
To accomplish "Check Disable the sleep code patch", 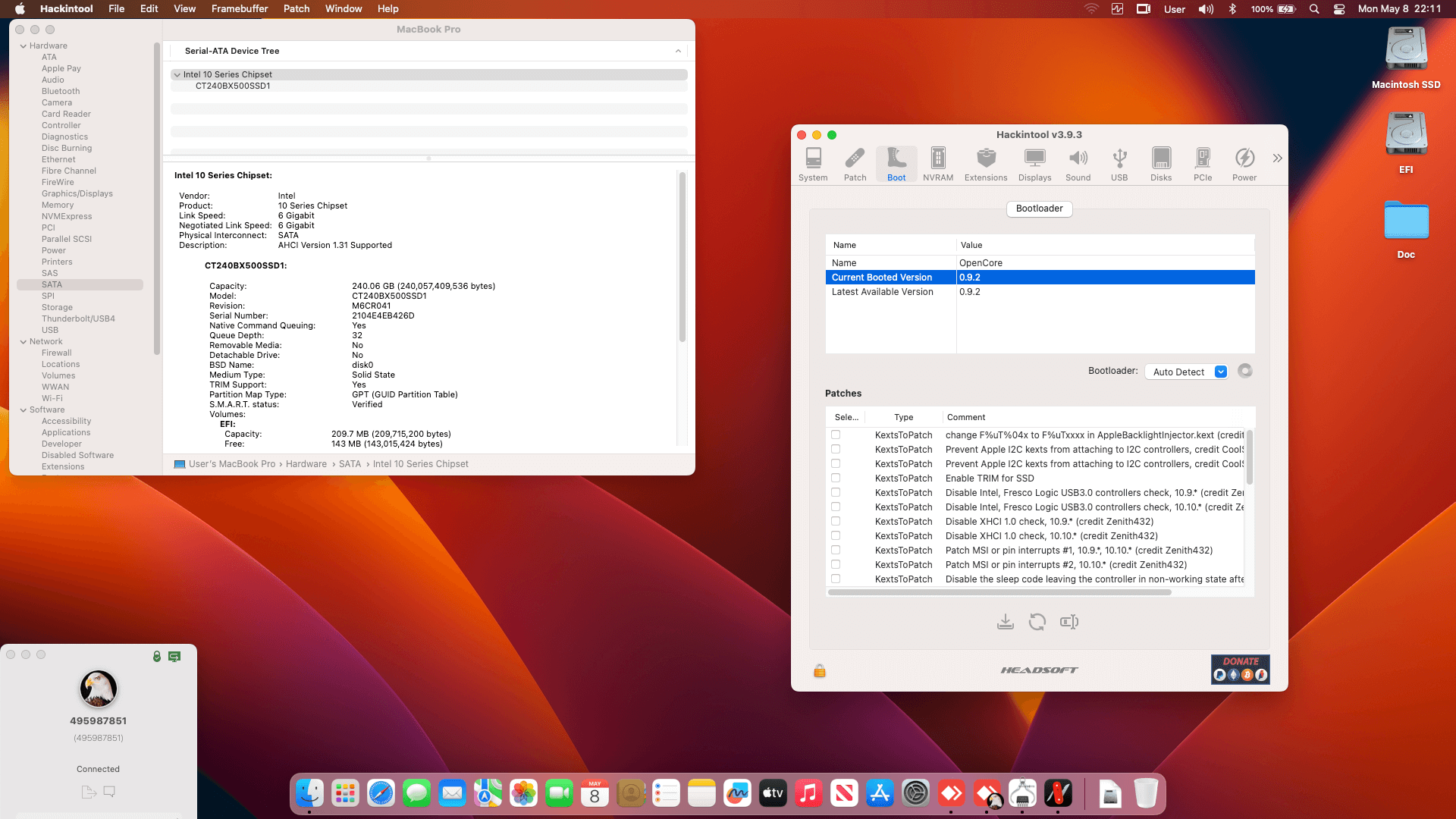I will click(x=836, y=579).
